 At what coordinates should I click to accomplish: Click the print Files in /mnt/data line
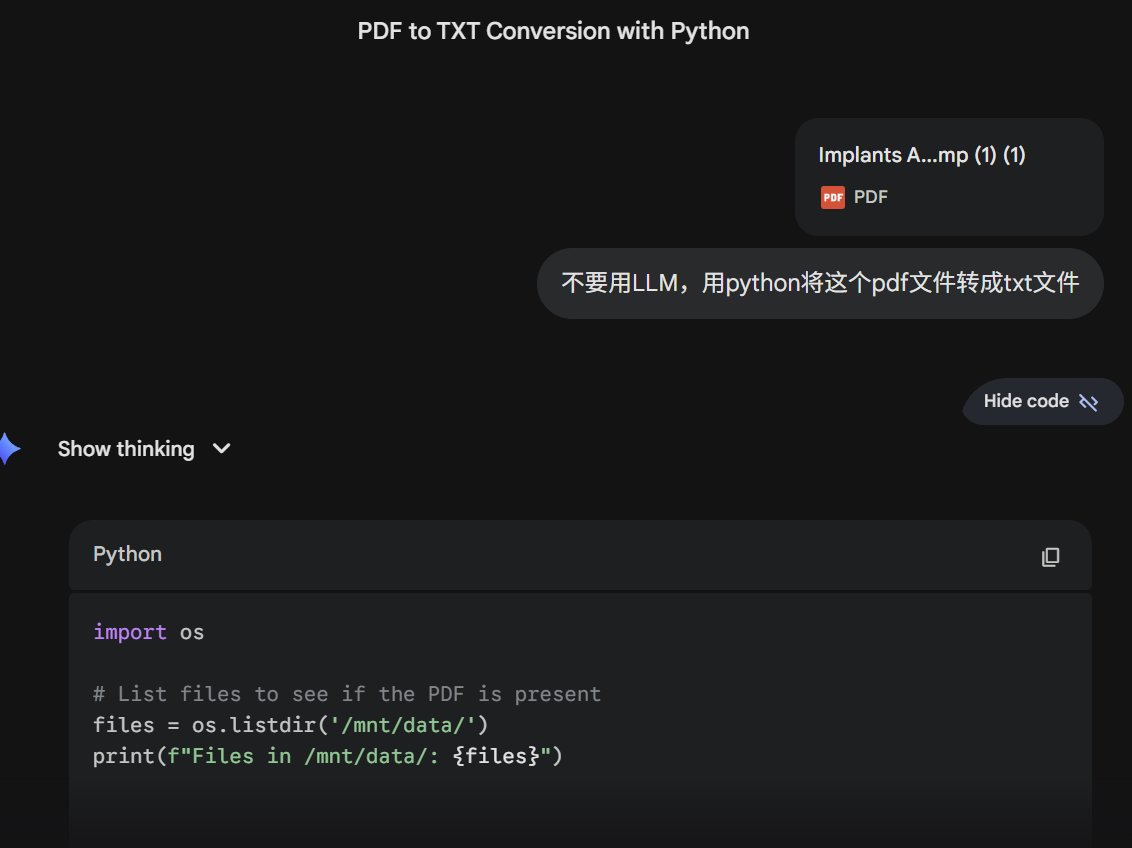327,756
